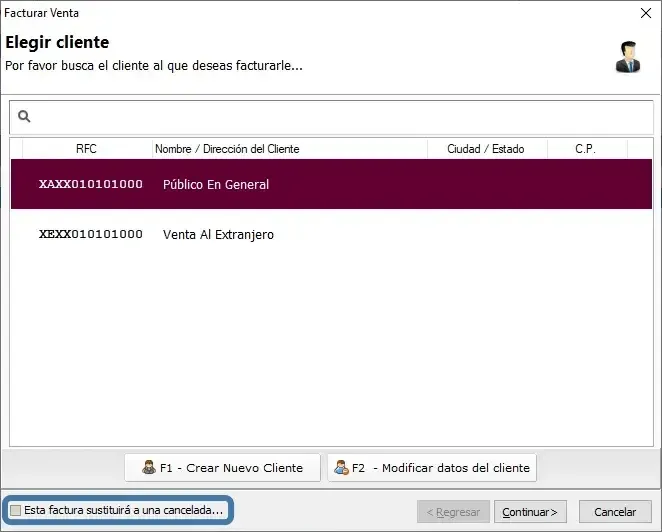The height and width of the screenshot is (532, 662).
Task: Click the new client person icon
Action: 149,467
